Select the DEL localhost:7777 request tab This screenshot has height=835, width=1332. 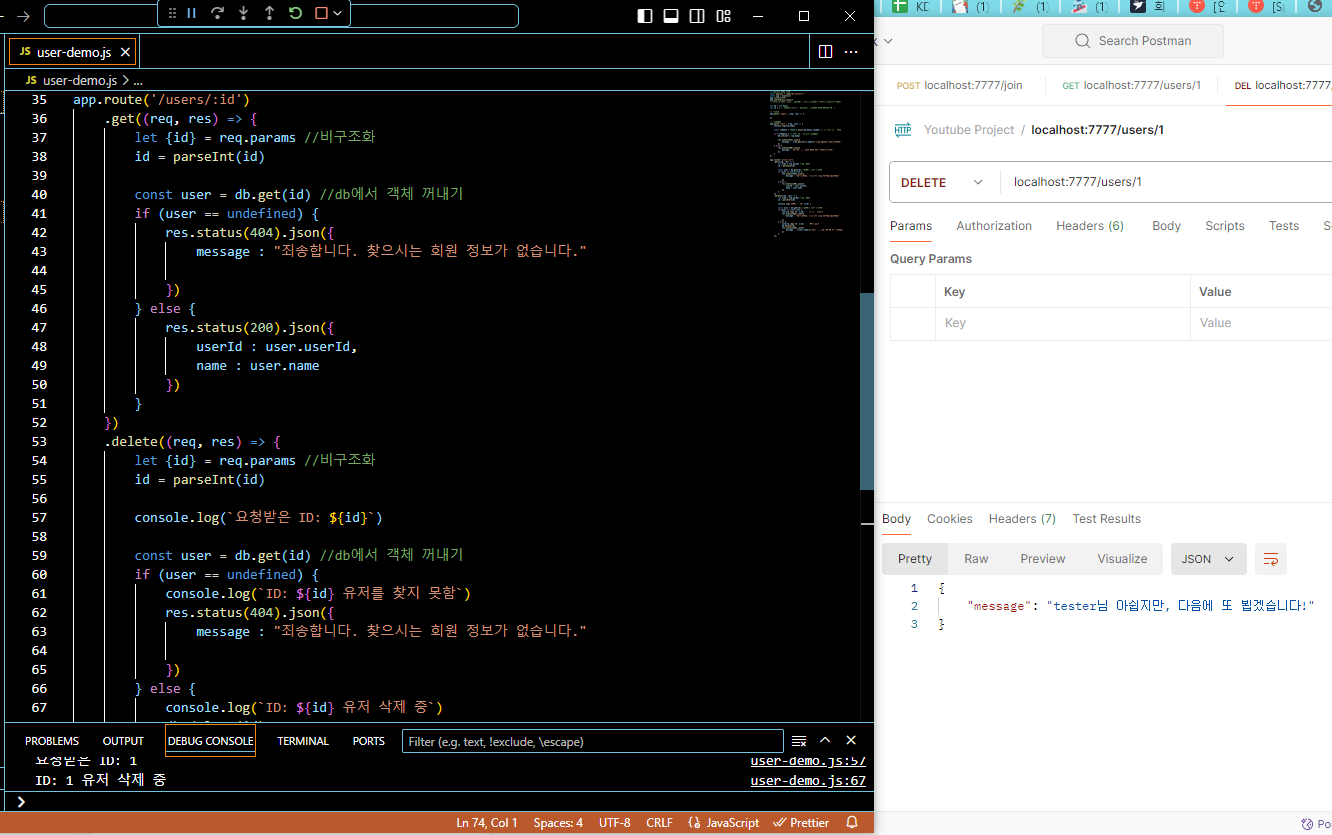click(x=1281, y=86)
